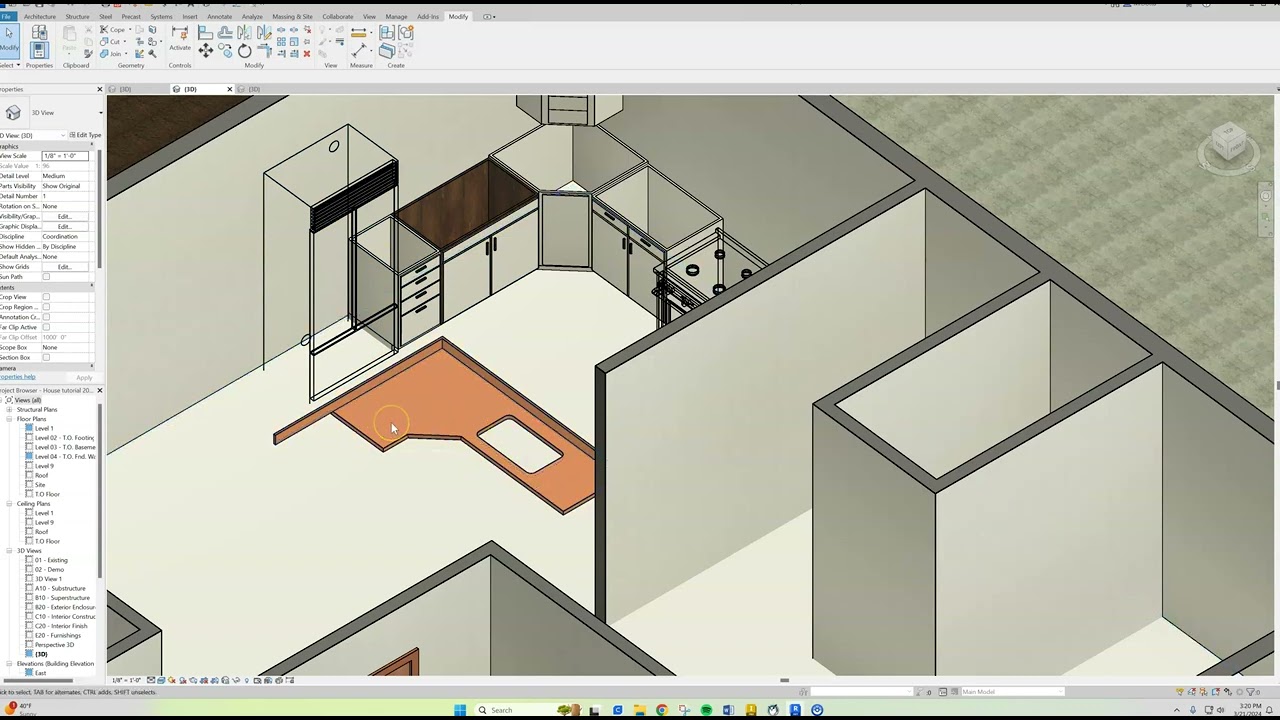Click the Cut geometry tool
1280x720 pixels.
click(x=110, y=42)
